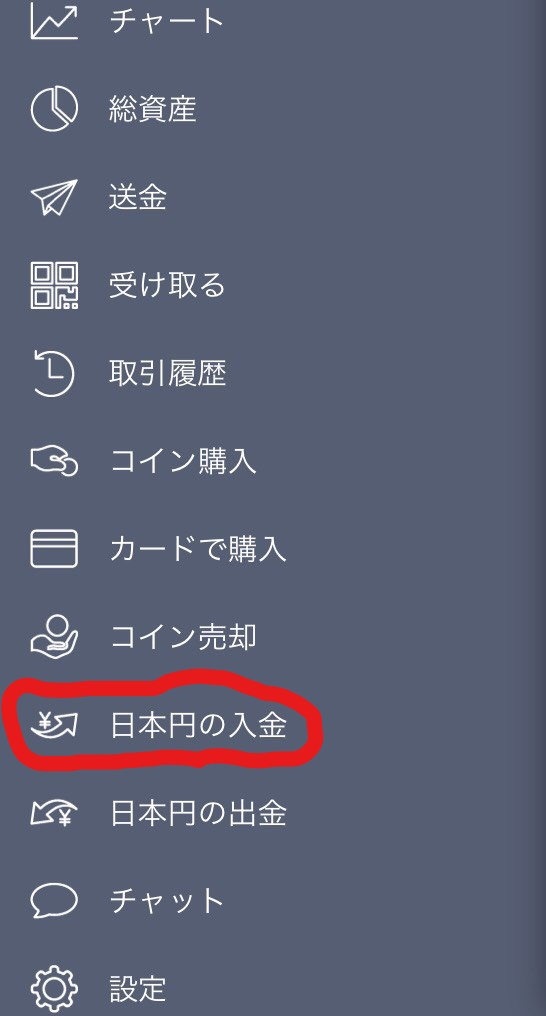This screenshot has width=546, height=1016.
Task: Select 取引履歴 menu label
Action: (x=167, y=373)
